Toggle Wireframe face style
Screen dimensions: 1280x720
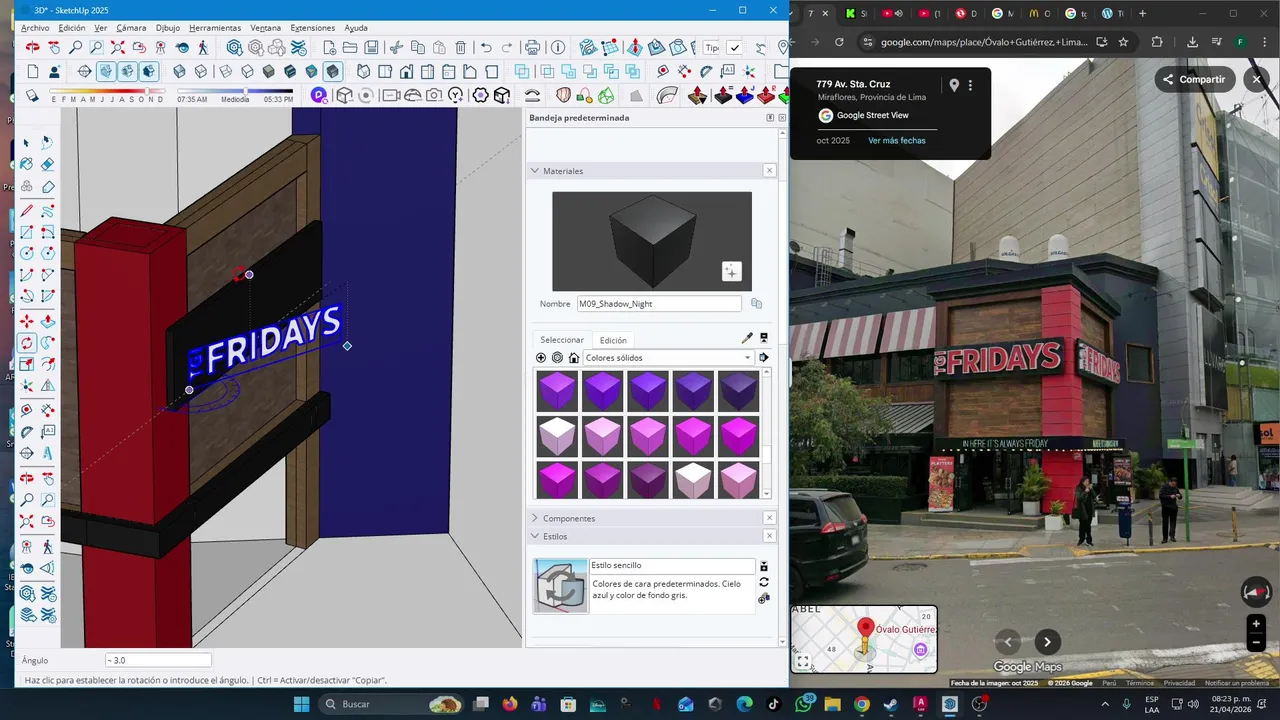225,71
